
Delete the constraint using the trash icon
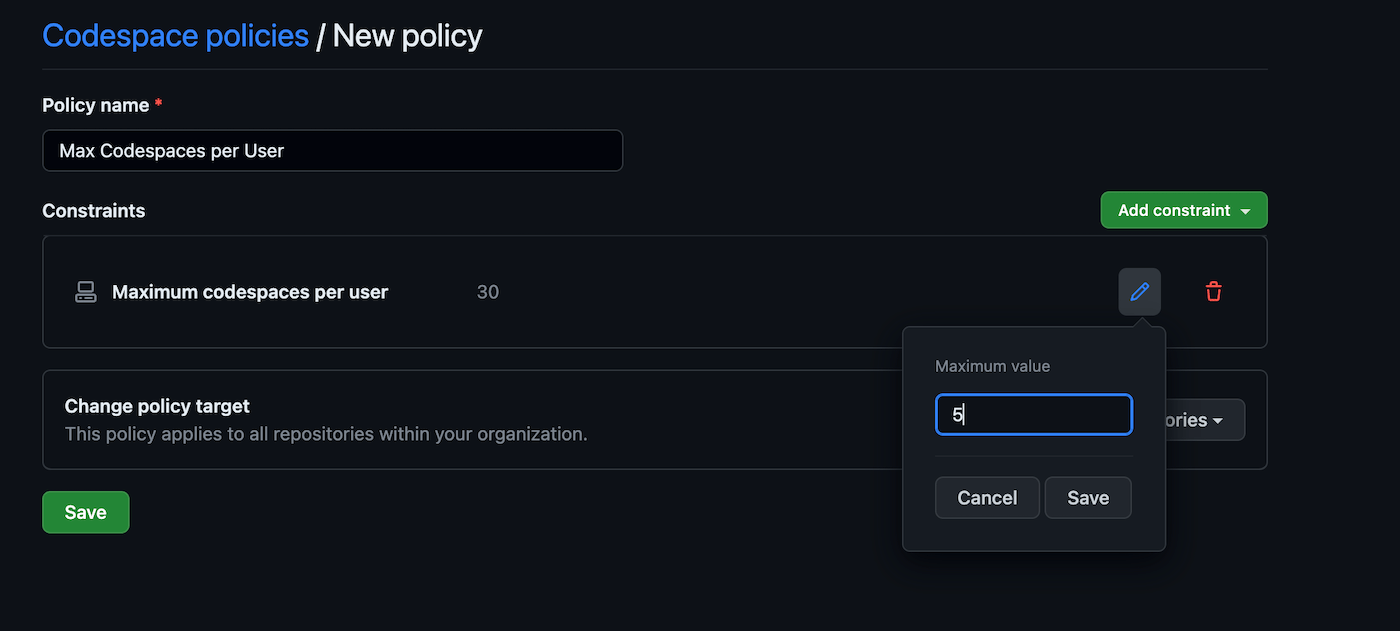point(1213,291)
